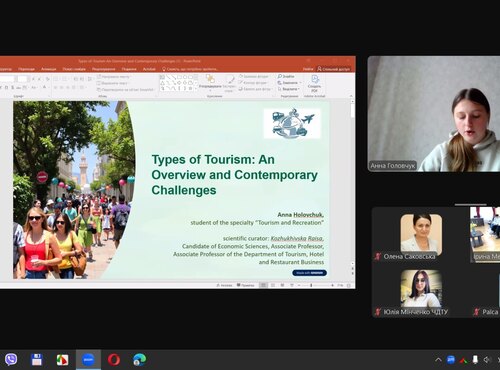
Task: Start the slide show from the status bar
Action: [x=292, y=285]
